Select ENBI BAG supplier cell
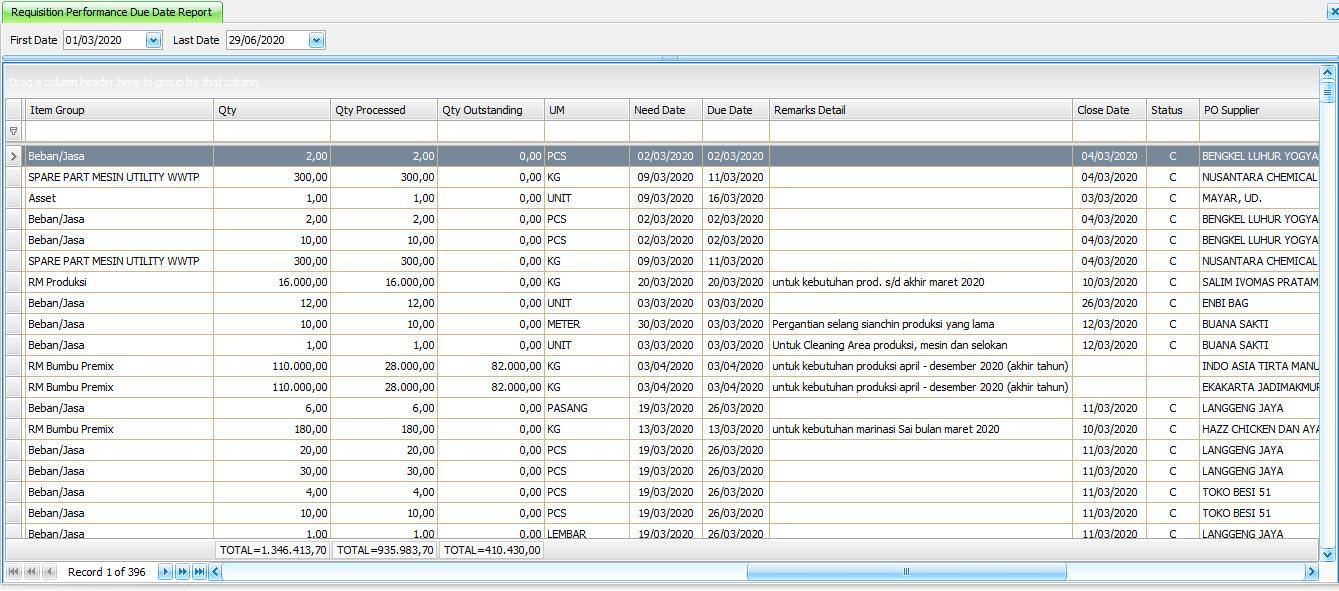1339x591 pixels. coord(1259,303)
